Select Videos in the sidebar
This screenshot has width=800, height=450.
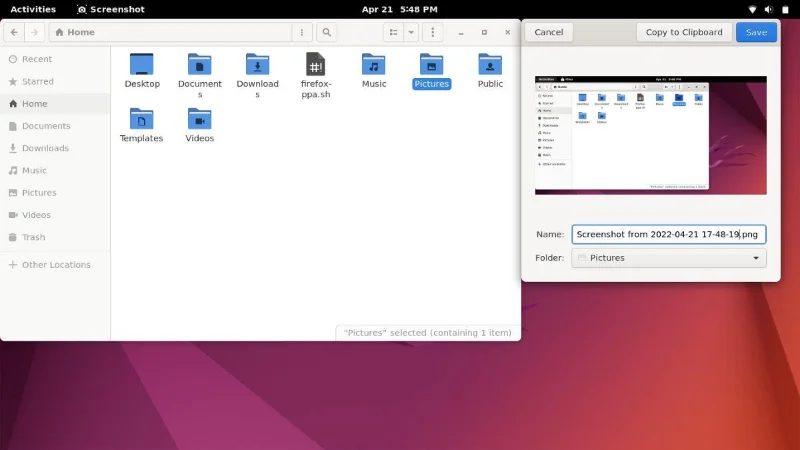pyautogui.click(x=55, y=215)
